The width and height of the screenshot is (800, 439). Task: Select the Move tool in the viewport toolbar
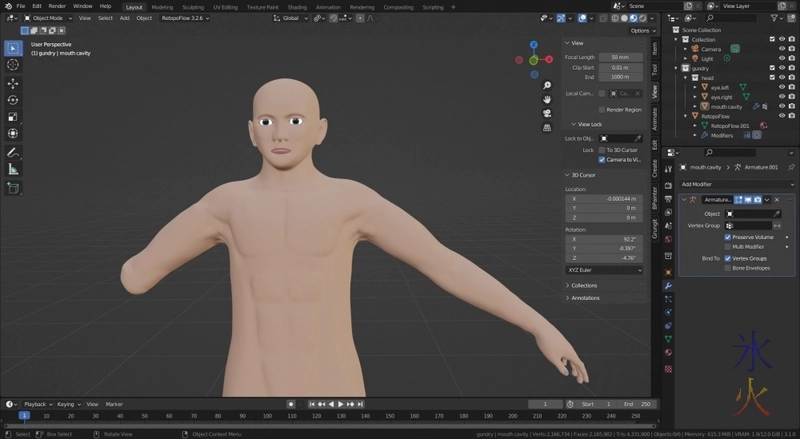click(x=13, y=83)
